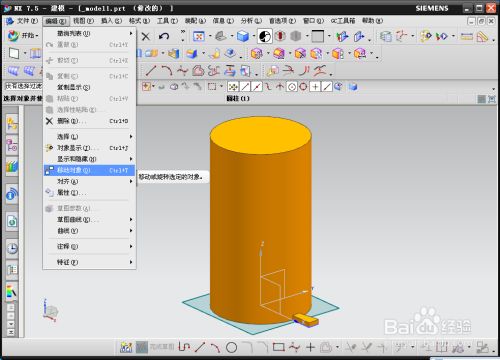Expand 对齐 (Align) submenu
The width and height of the screenshot is (500, 360).
[x=89, y=181]
